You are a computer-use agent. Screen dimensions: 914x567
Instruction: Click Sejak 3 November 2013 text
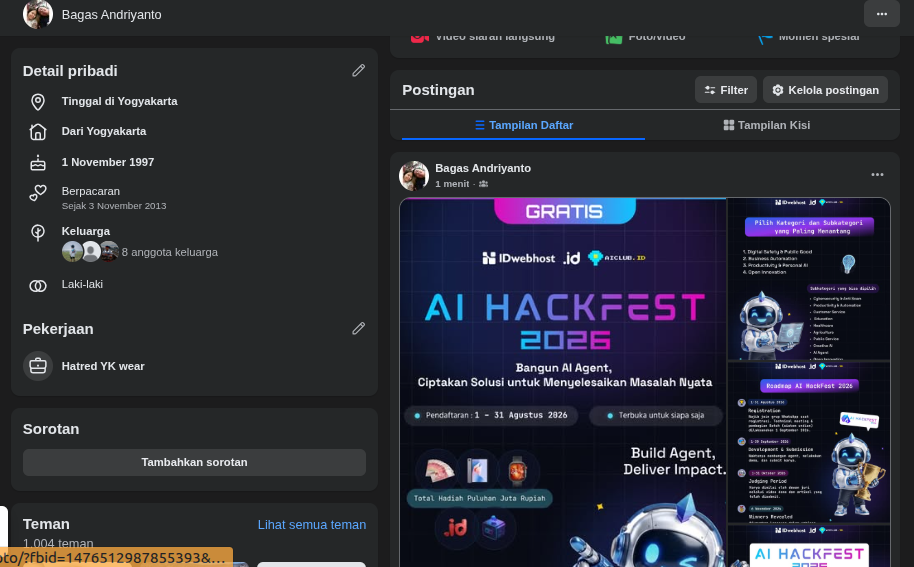114,206
